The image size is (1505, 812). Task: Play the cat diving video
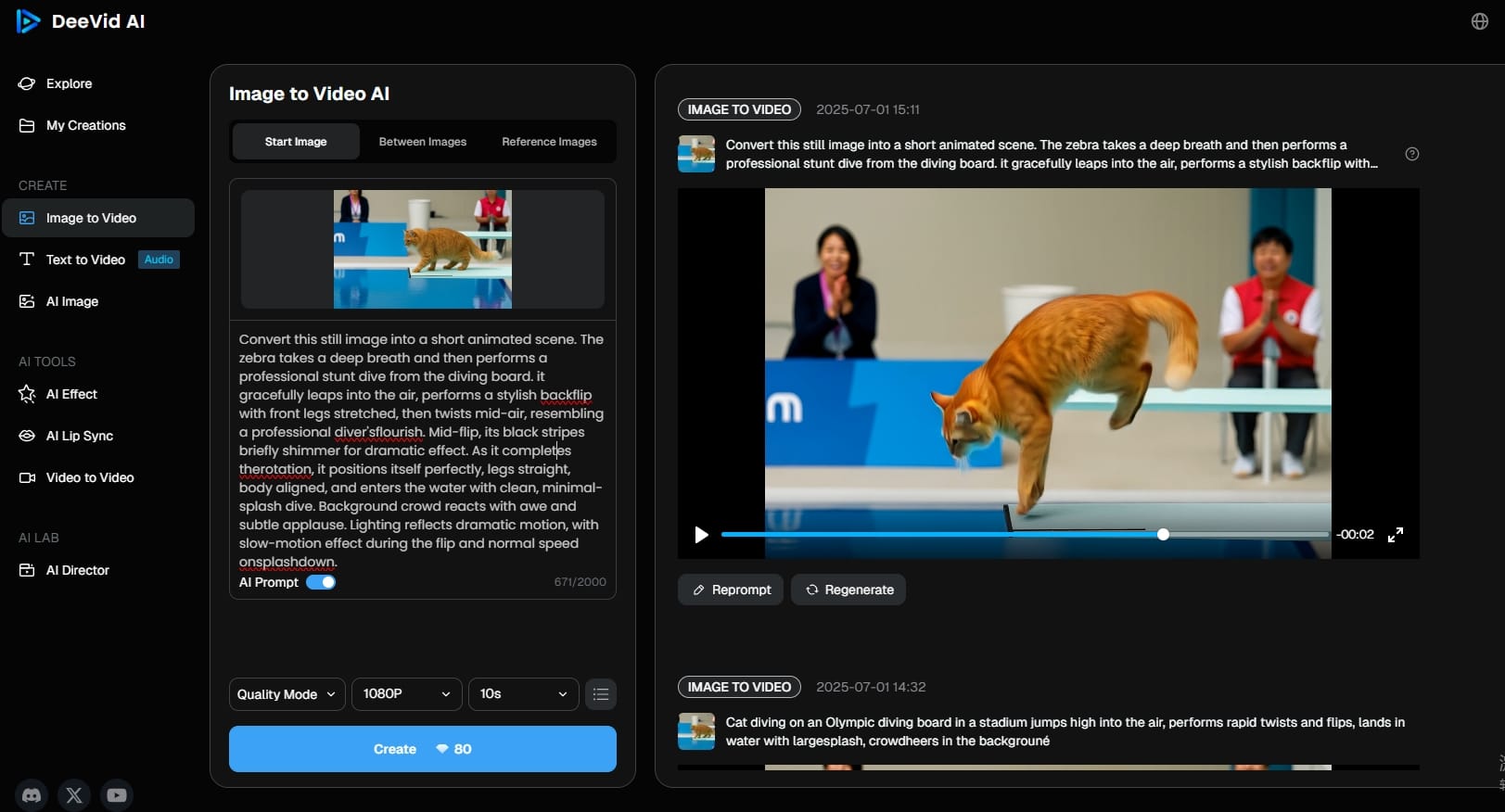click(701, 535)
